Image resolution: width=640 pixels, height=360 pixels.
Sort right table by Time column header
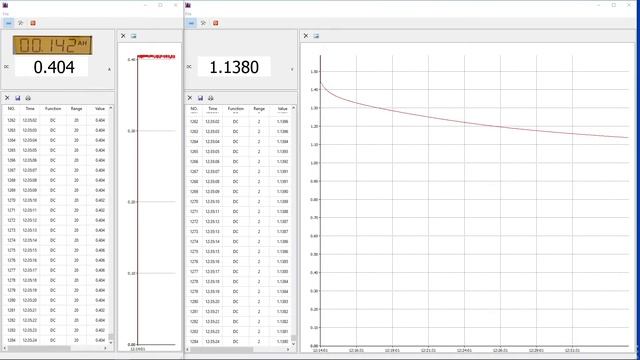pos(213,109)
